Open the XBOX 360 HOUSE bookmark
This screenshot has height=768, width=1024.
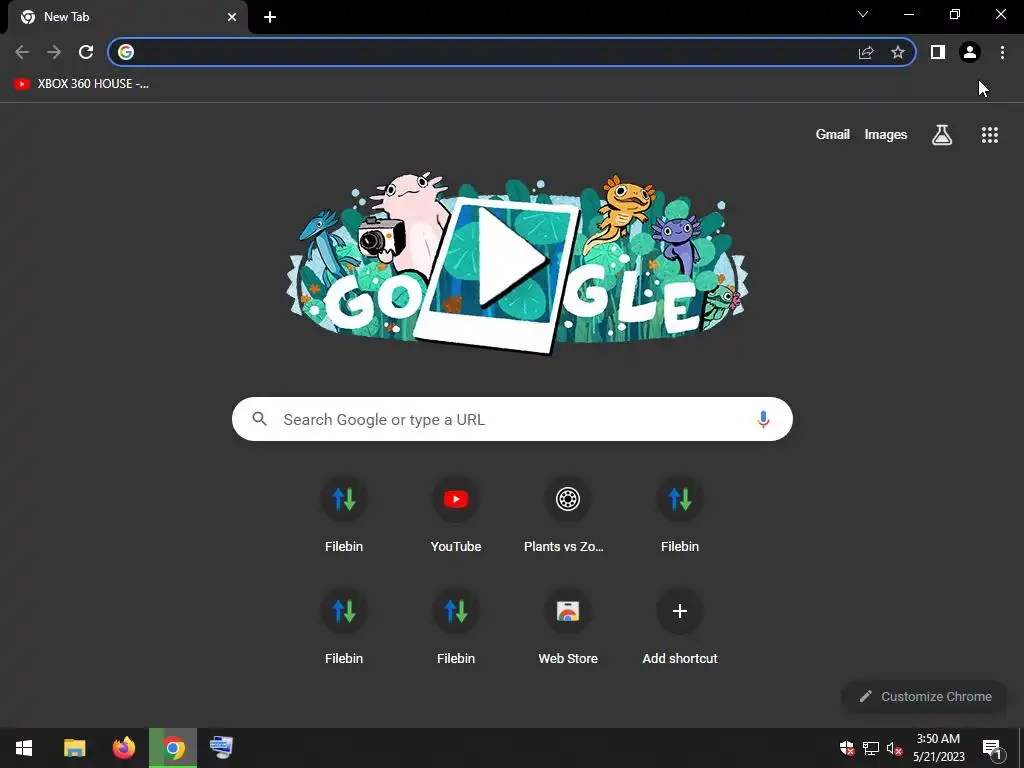82,84
